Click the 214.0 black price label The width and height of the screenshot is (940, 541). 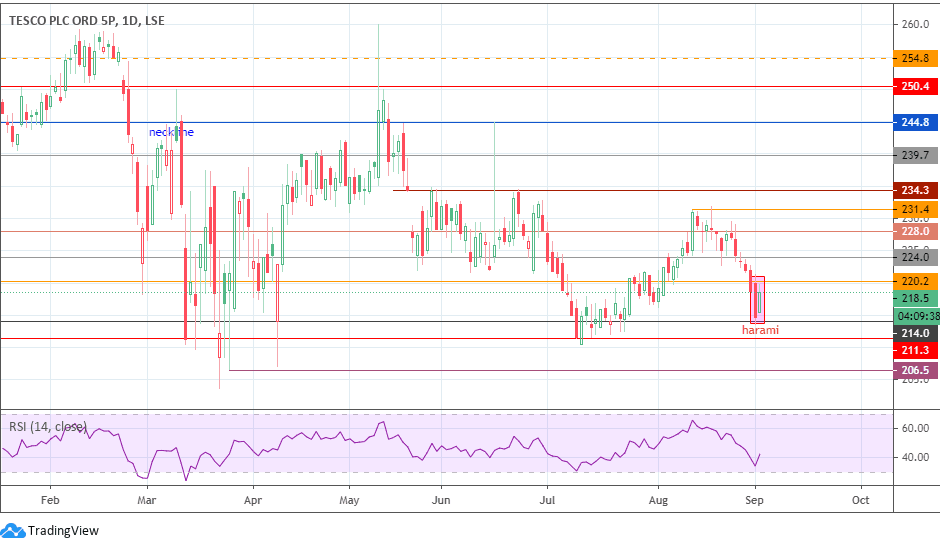[915, 333]
